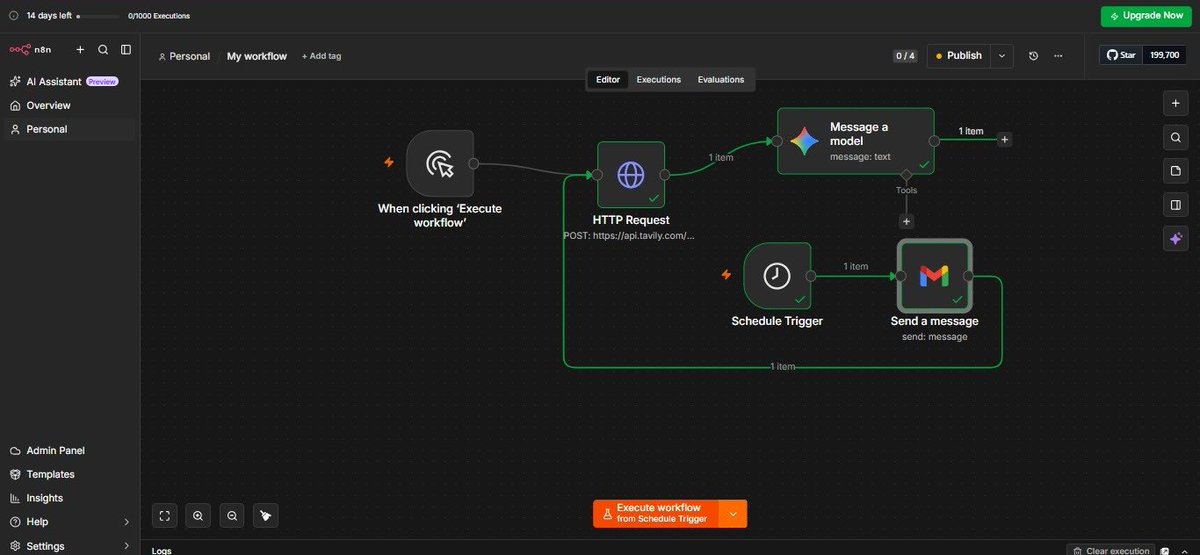This screenshot has width=1200, height=555.
Task: Click the plus icon beside the n8n logo
Action: pos(80,49)
